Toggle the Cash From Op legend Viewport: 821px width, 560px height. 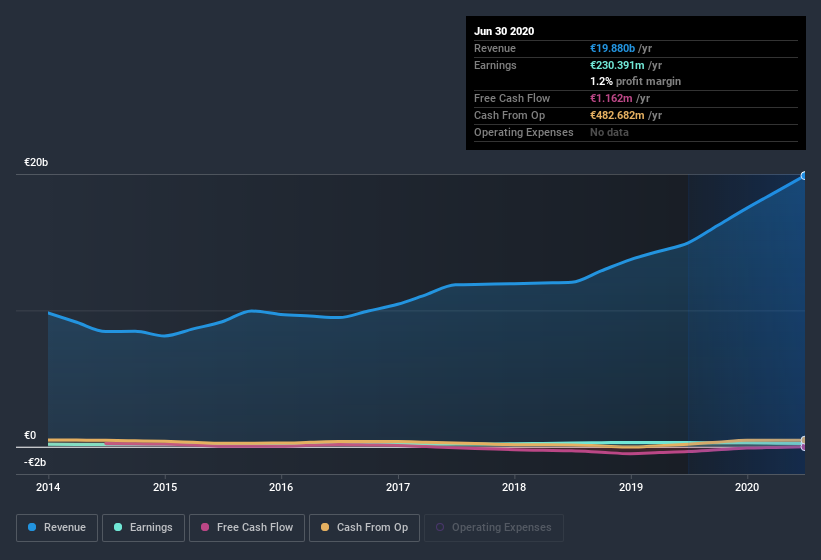364,528
